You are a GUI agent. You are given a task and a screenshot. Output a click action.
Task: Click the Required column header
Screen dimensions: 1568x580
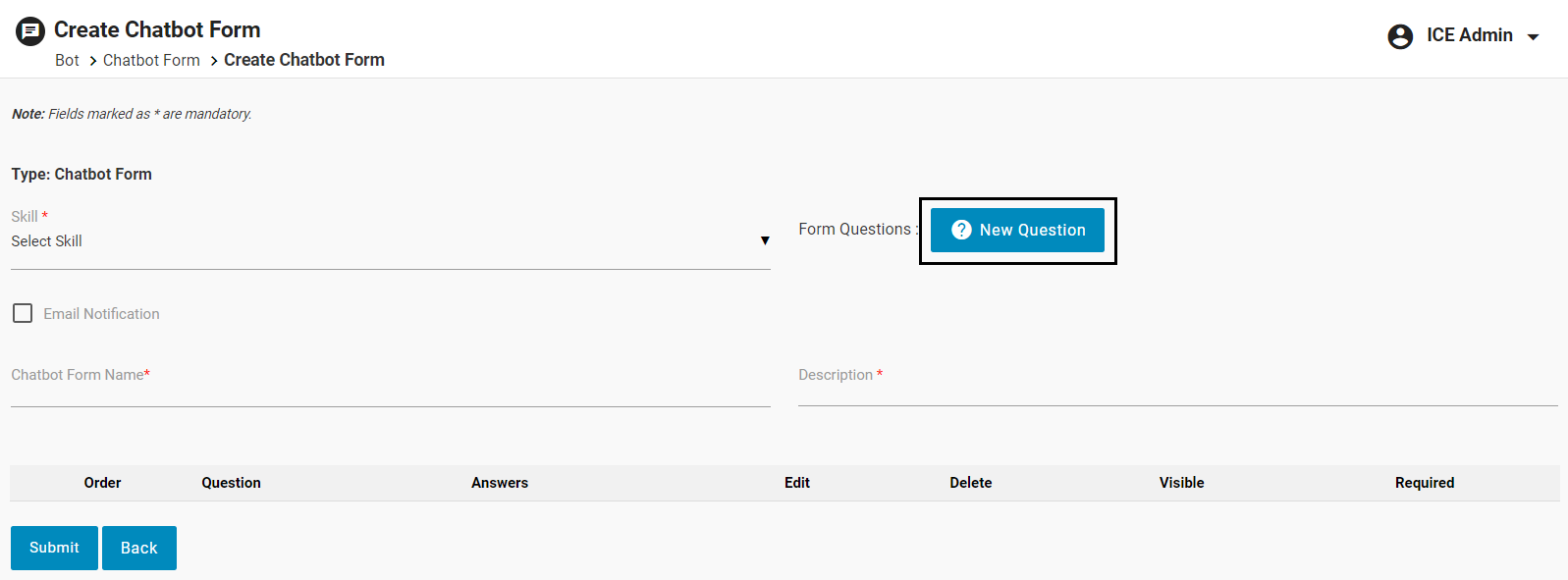(1424, 483)
